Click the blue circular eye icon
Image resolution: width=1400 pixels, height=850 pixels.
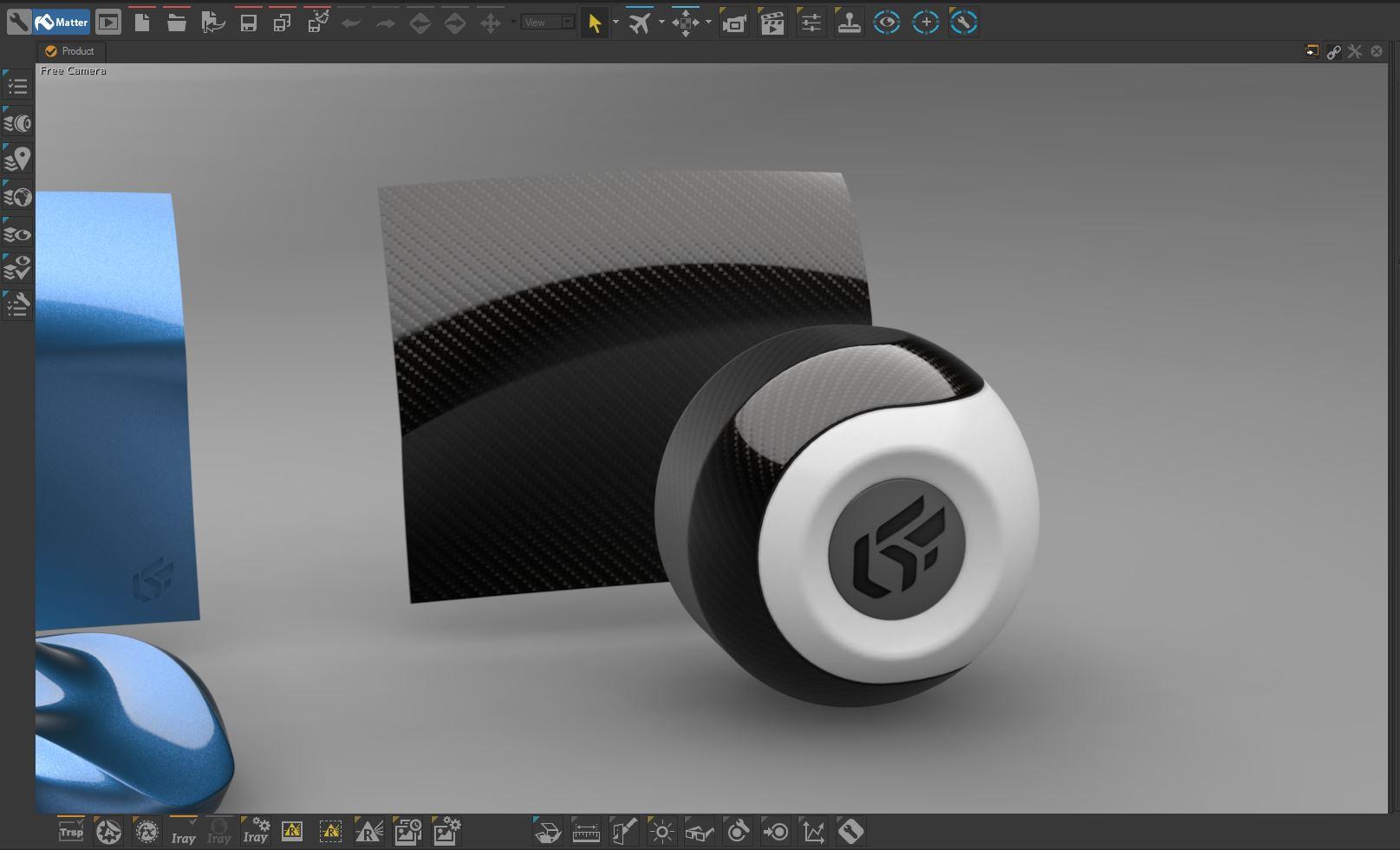[887, 23]
